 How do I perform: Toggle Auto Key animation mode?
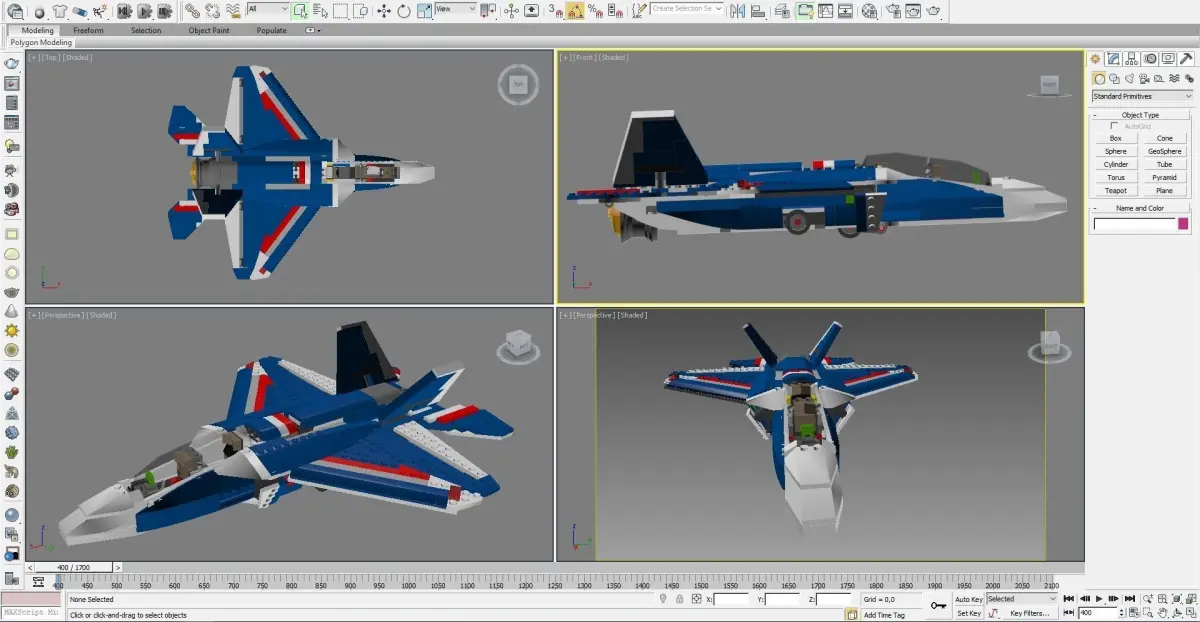click(969, 599)
